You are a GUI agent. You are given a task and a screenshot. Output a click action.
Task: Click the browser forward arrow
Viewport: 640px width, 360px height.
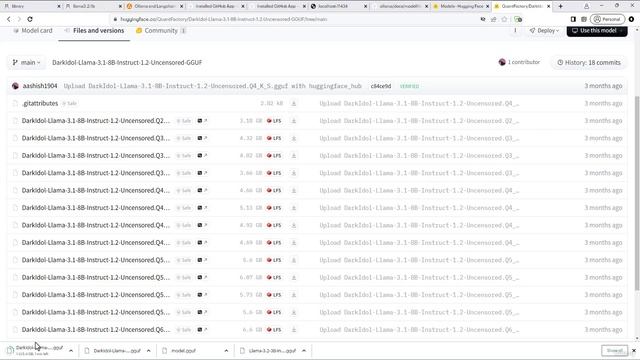(x=19, y=19)
